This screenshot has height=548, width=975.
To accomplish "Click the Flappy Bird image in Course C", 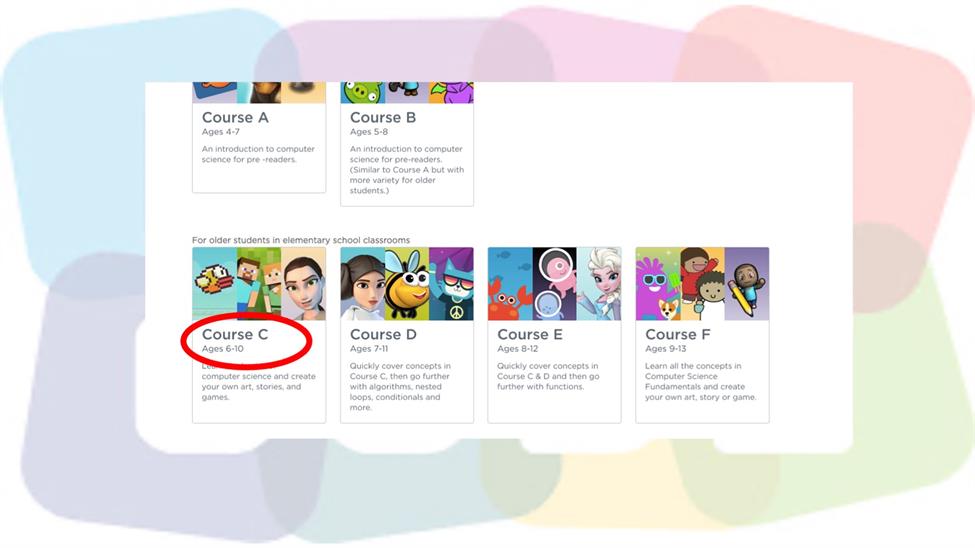I will (x=215, y=284).
